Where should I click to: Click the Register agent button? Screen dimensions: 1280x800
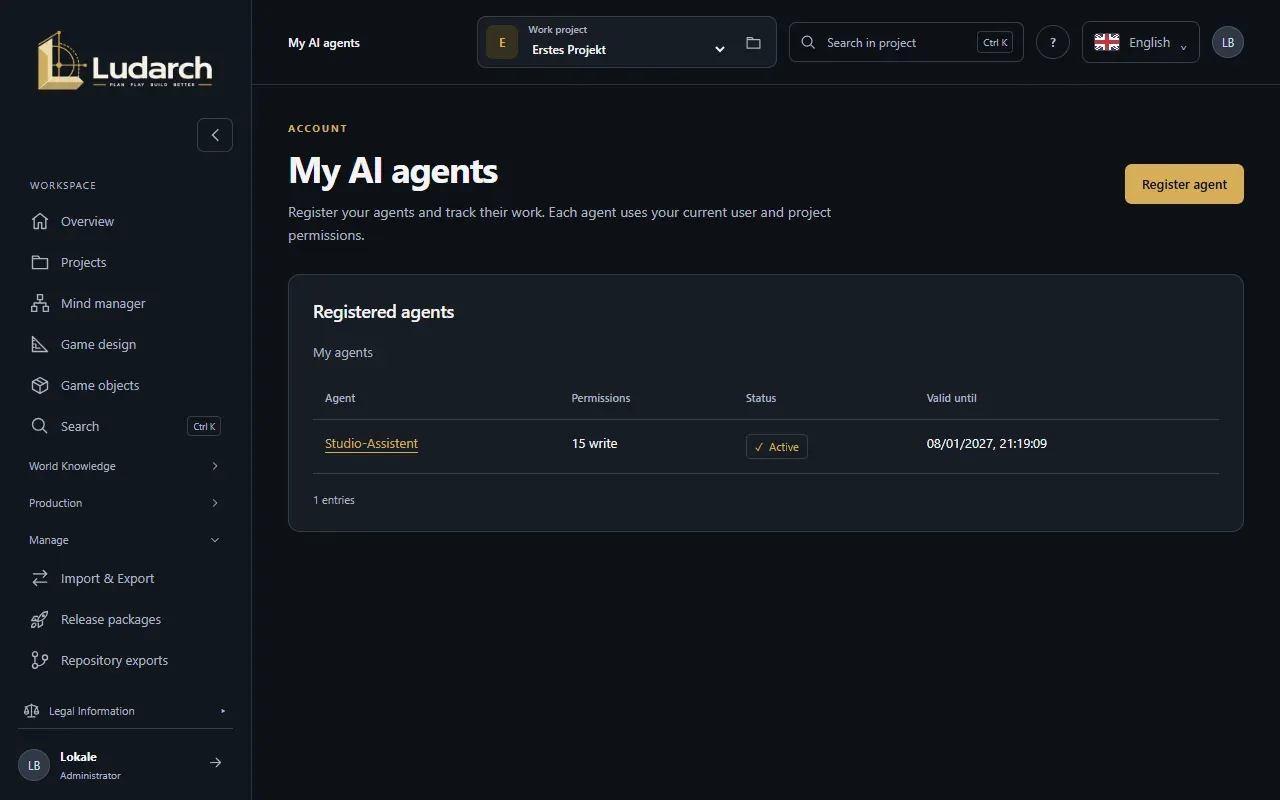pos(1184,184)
